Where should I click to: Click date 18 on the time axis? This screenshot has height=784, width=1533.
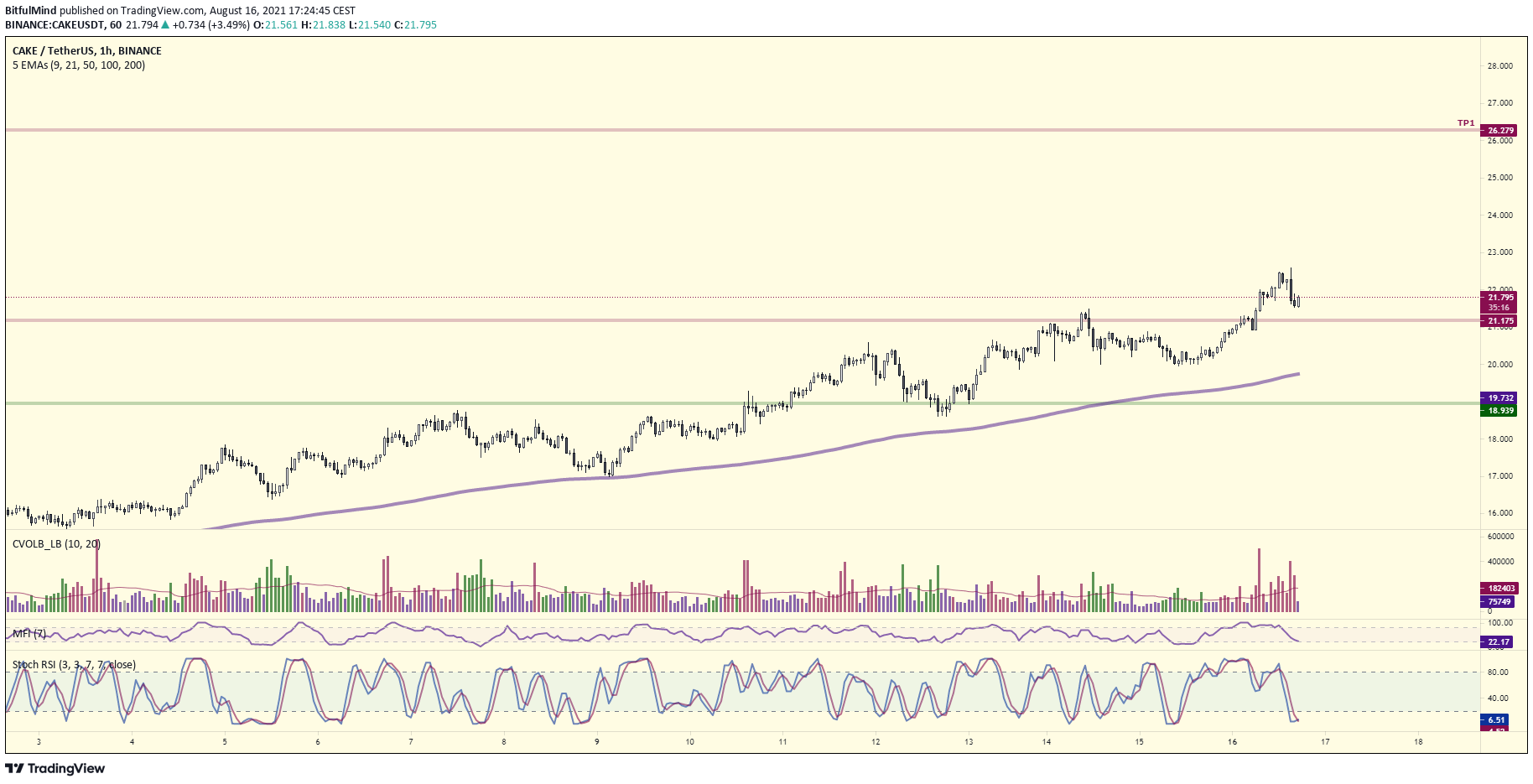click(x=1418, y=742)
